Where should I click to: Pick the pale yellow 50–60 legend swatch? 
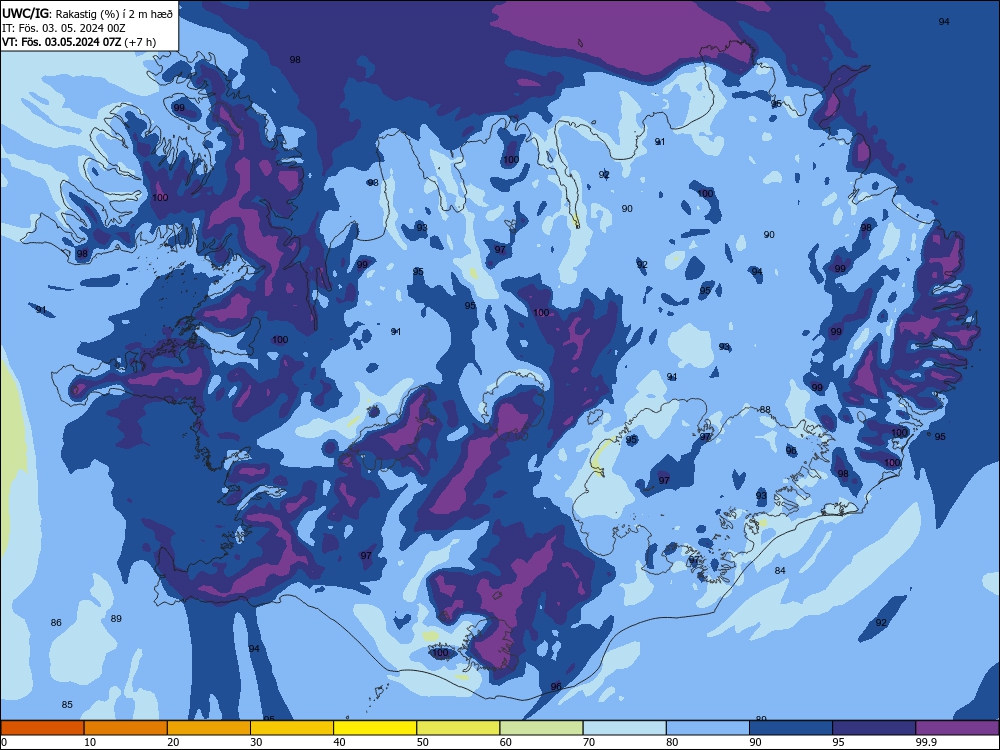tap(459, 728)
